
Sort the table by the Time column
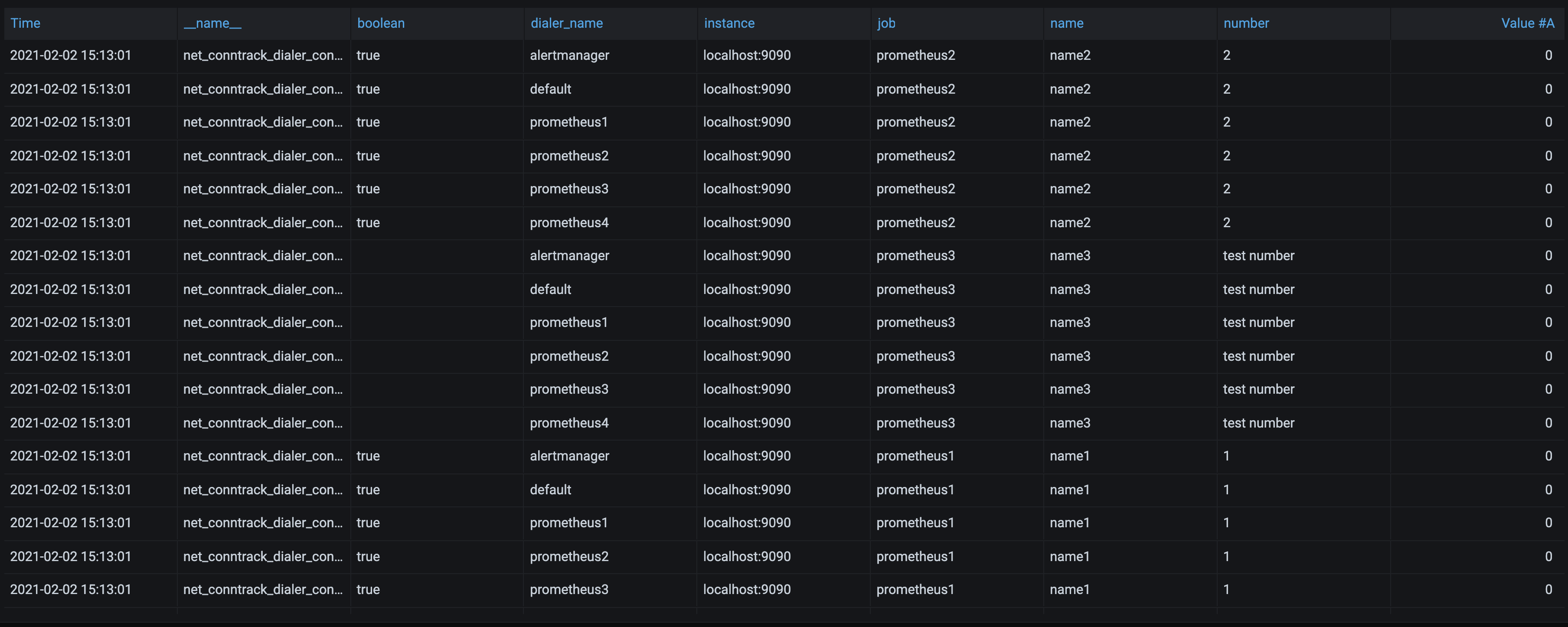[26, 23]
